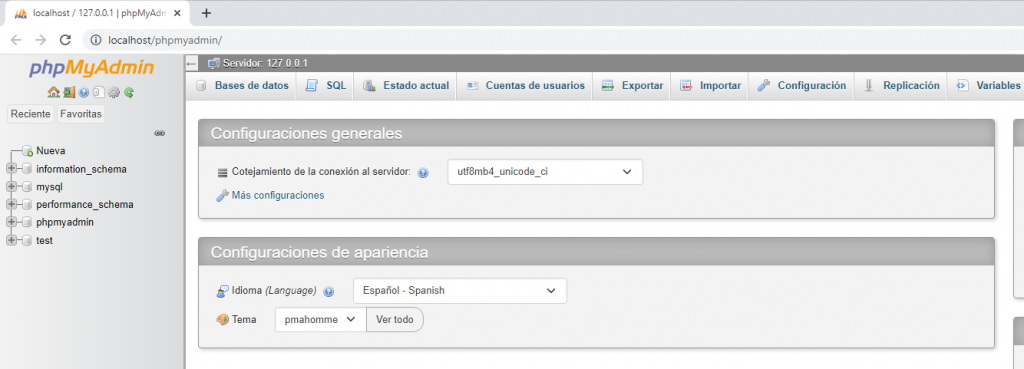Open the Más configuraciones link
Viewport: 1024px width, 369px height.
(278, 195)
